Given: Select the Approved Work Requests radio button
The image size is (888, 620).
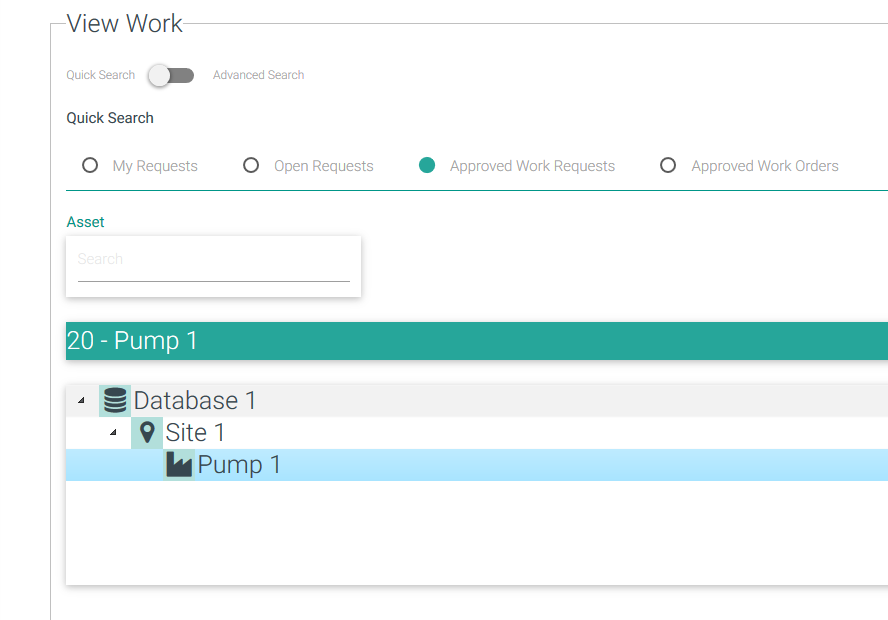Looking at the screenshot, I should [x=427, y=166].
